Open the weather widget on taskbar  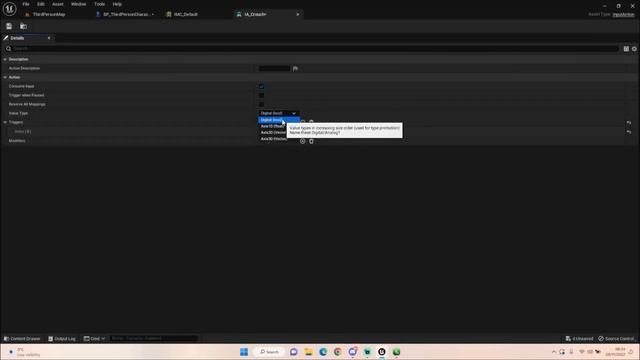[24, 352]
